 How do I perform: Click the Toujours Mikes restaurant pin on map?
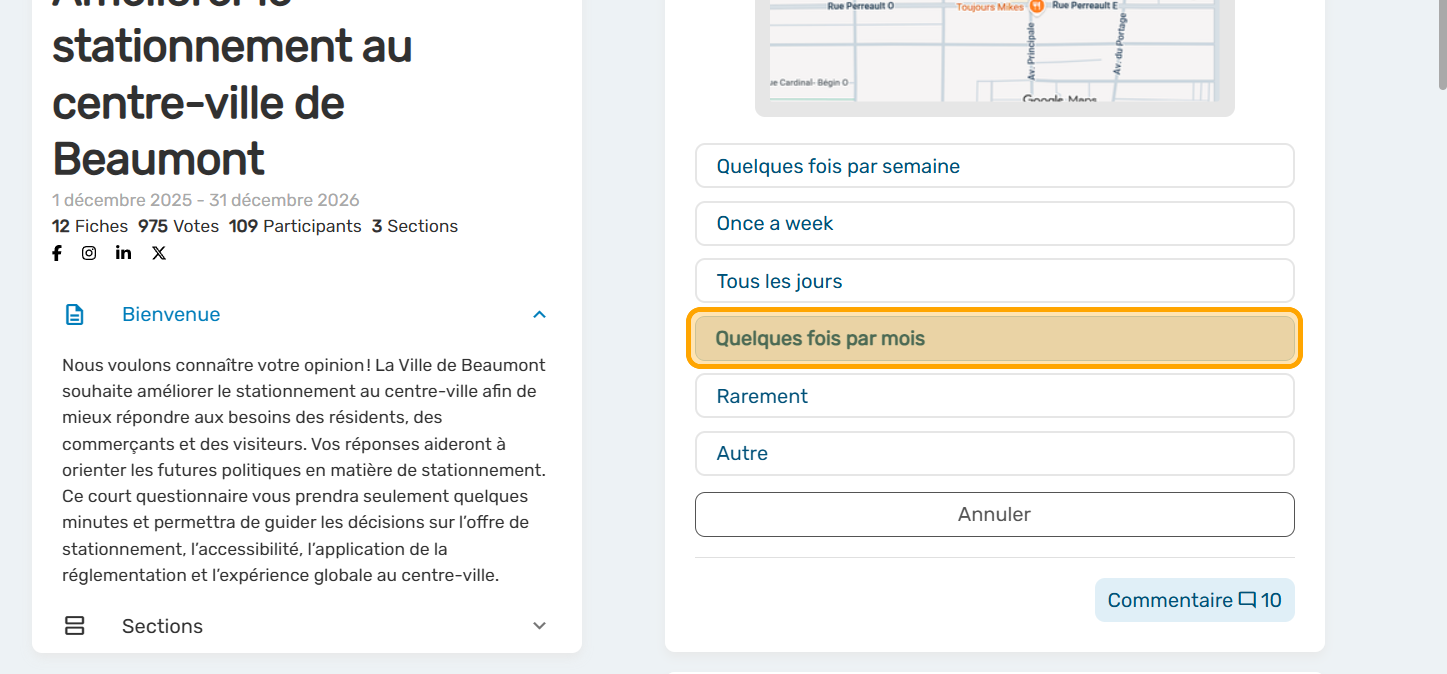coord(1037,7)
